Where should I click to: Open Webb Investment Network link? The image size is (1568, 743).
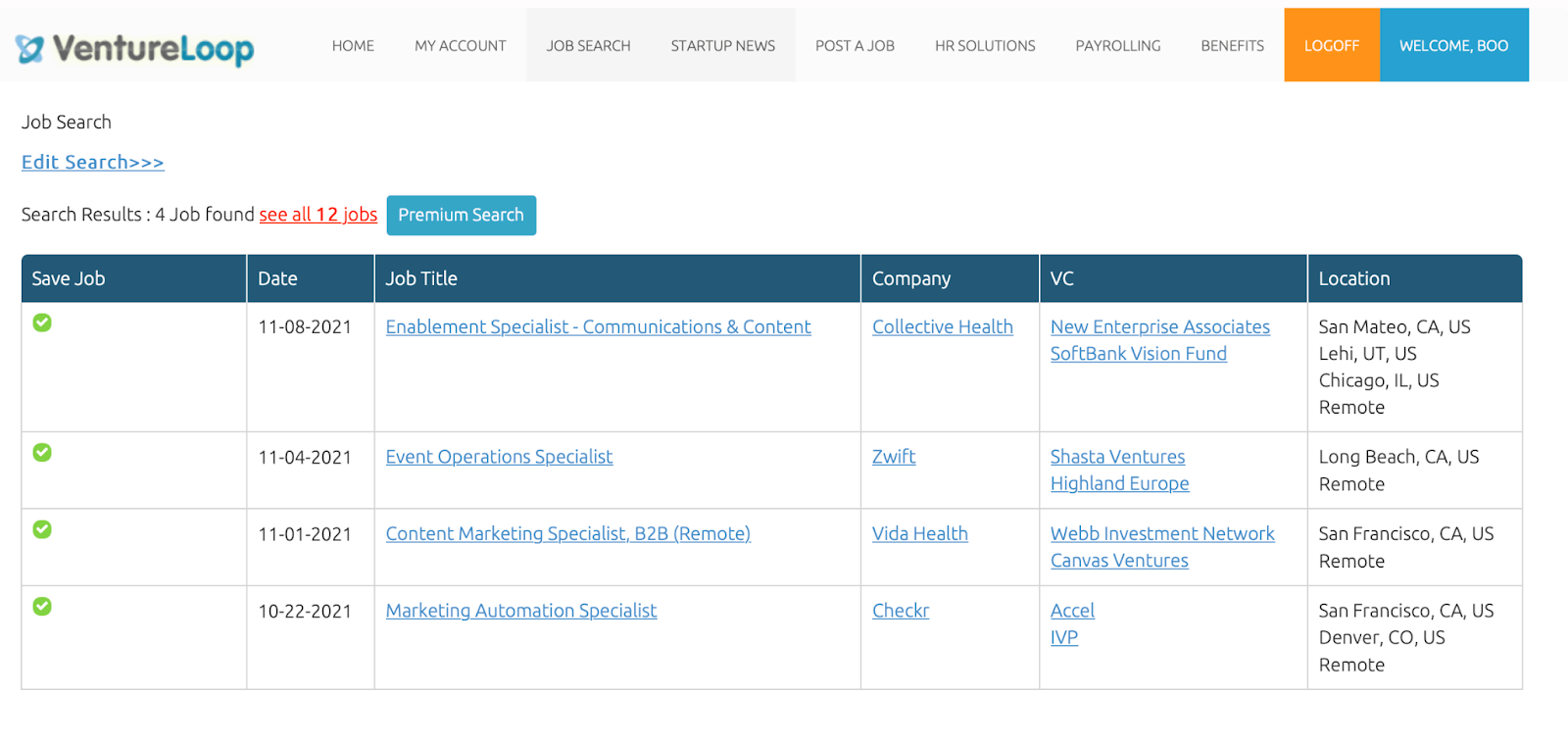[1163, 533]
